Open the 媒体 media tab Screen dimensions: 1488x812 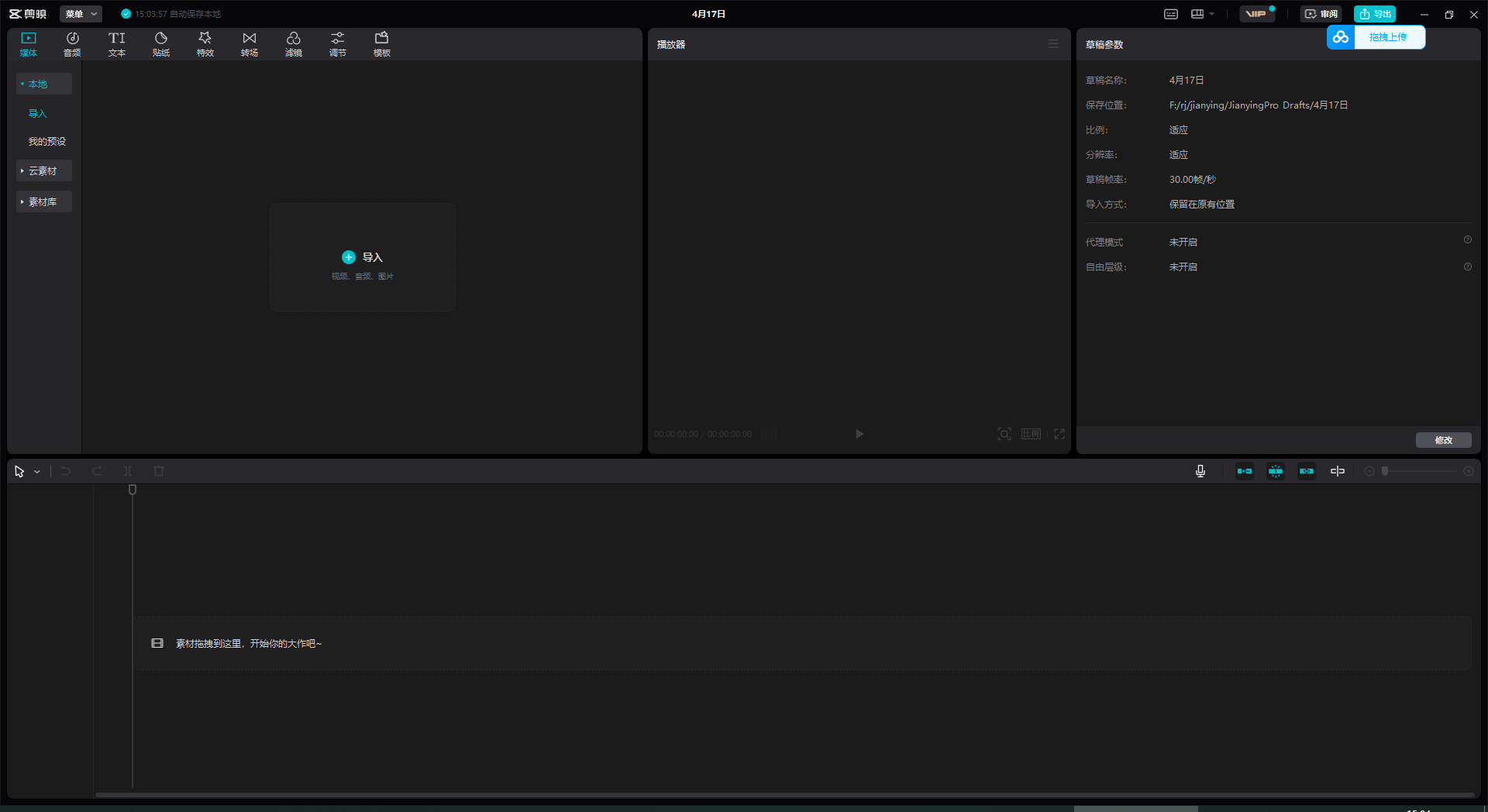tap(29, 44)
